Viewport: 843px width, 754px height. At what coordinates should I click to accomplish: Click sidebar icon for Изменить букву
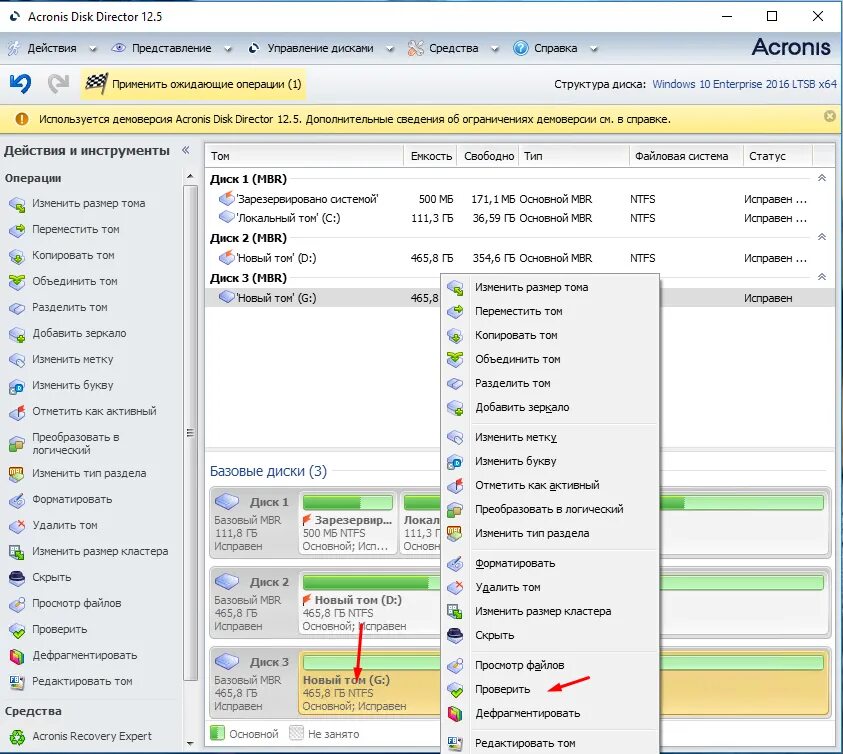coord(17,386)
